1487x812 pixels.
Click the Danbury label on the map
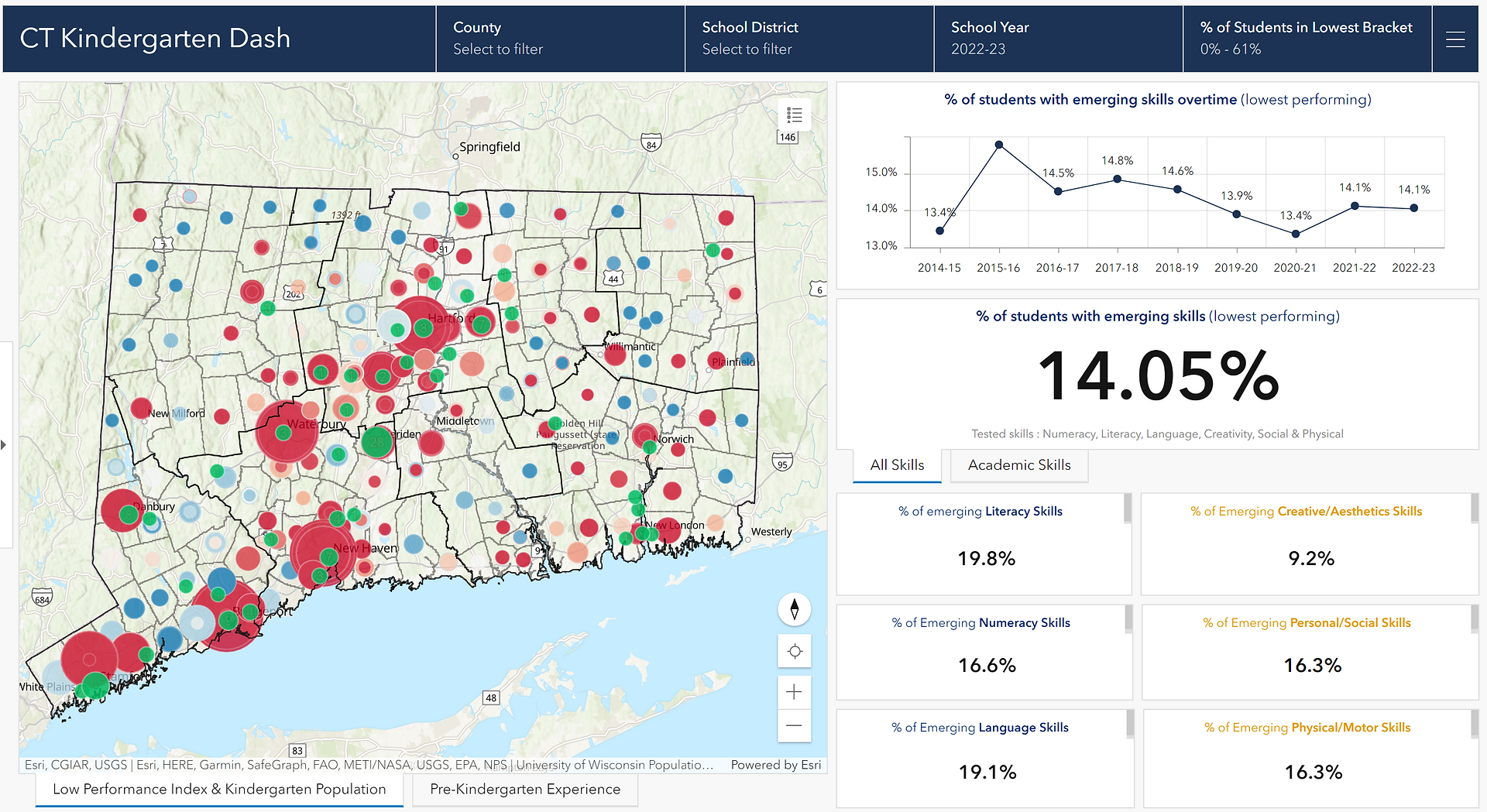click(x=154, y=507)
